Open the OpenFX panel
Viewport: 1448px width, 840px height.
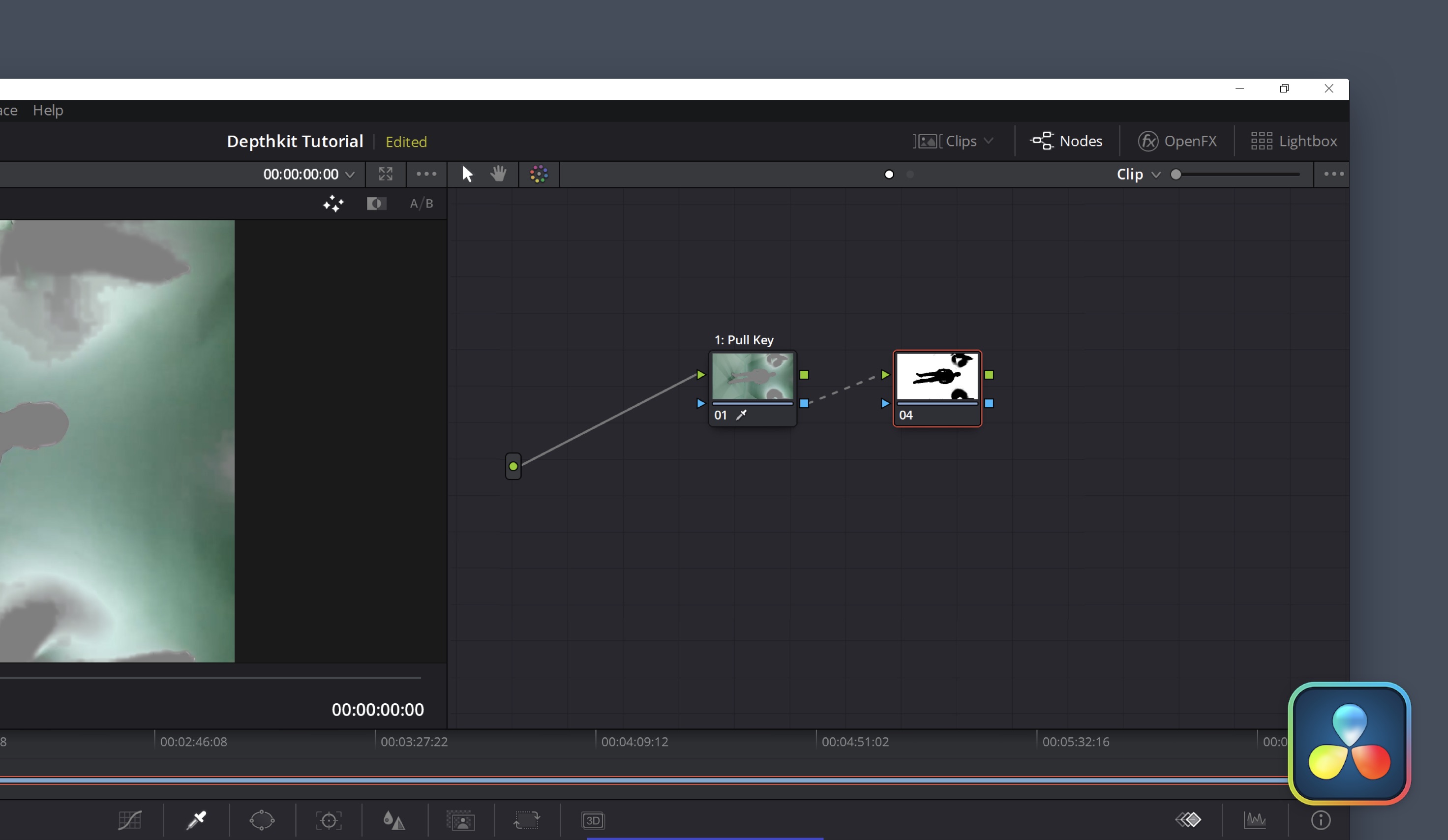coord(1177,141)
